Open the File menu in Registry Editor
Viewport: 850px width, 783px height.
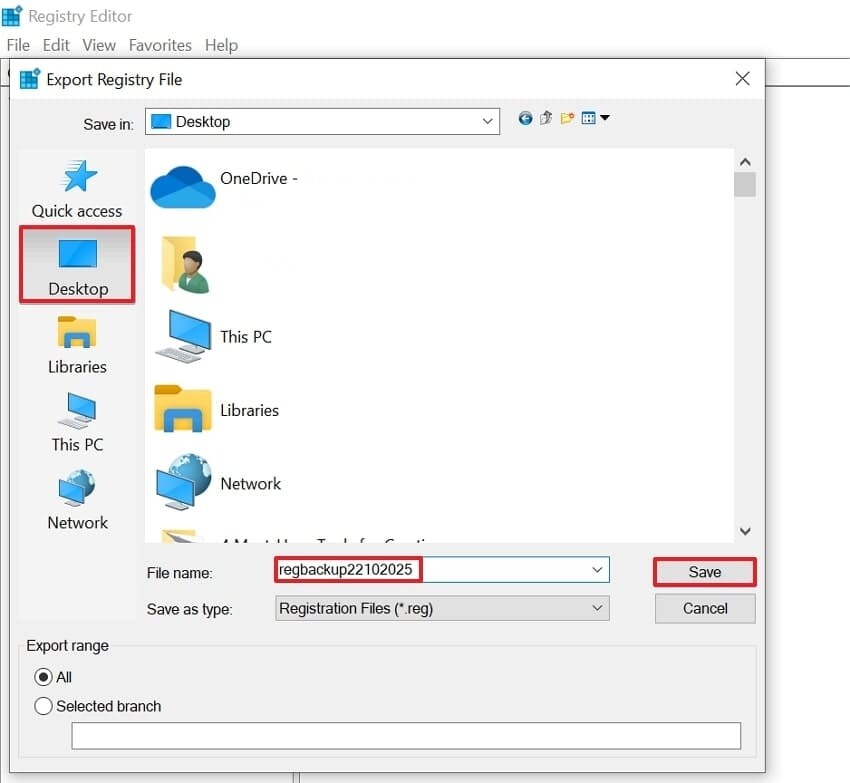coord(18,45)
